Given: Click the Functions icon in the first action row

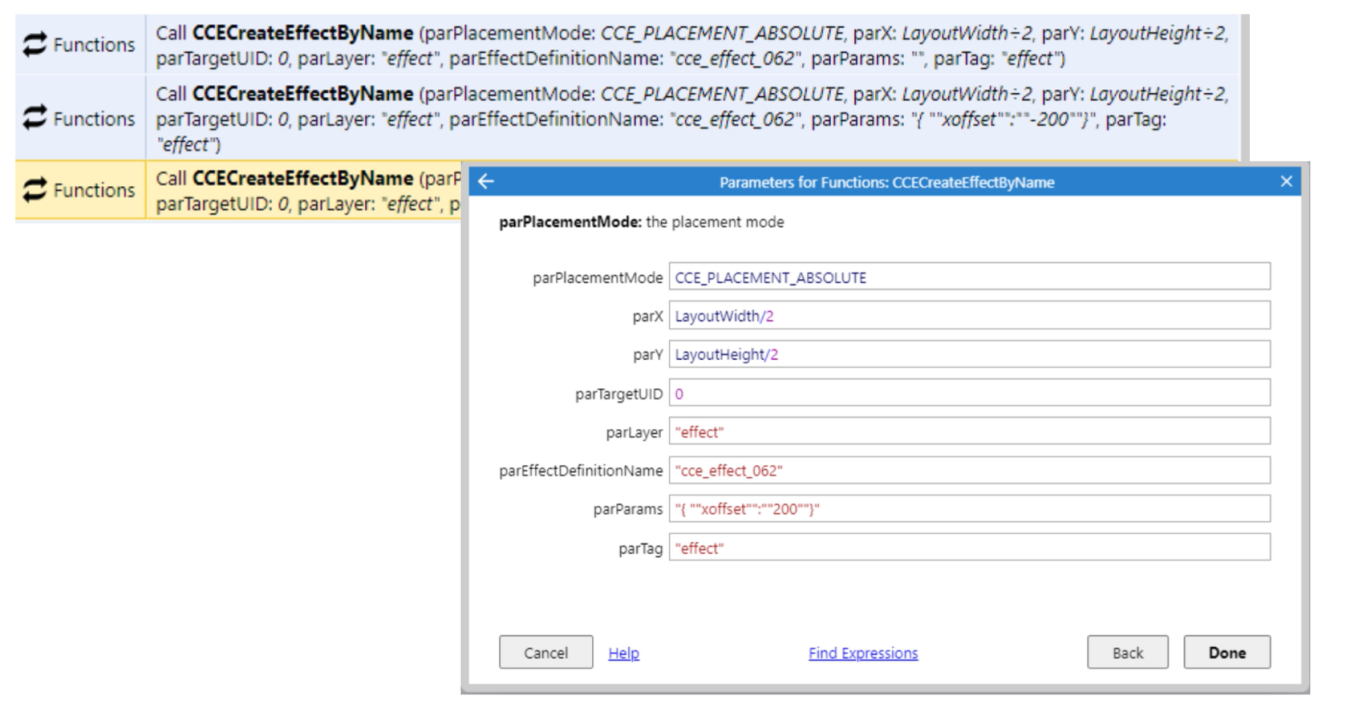Looking at the screenshot, I should point(35,45).
